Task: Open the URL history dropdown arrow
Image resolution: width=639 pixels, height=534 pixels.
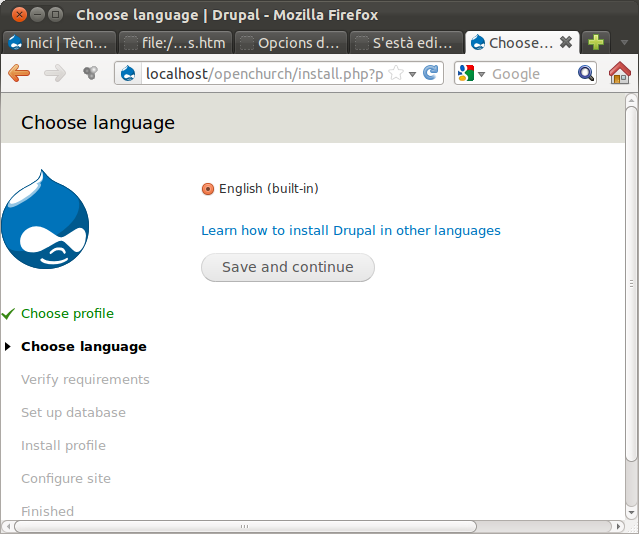Action: 413,74
